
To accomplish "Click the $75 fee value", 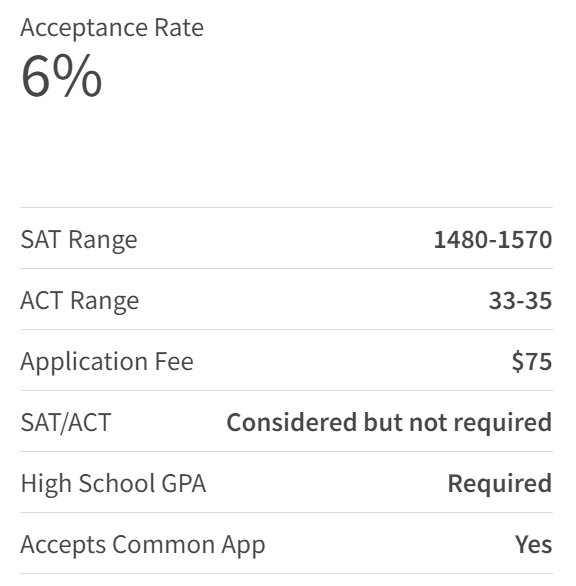I will coord(532,361).
